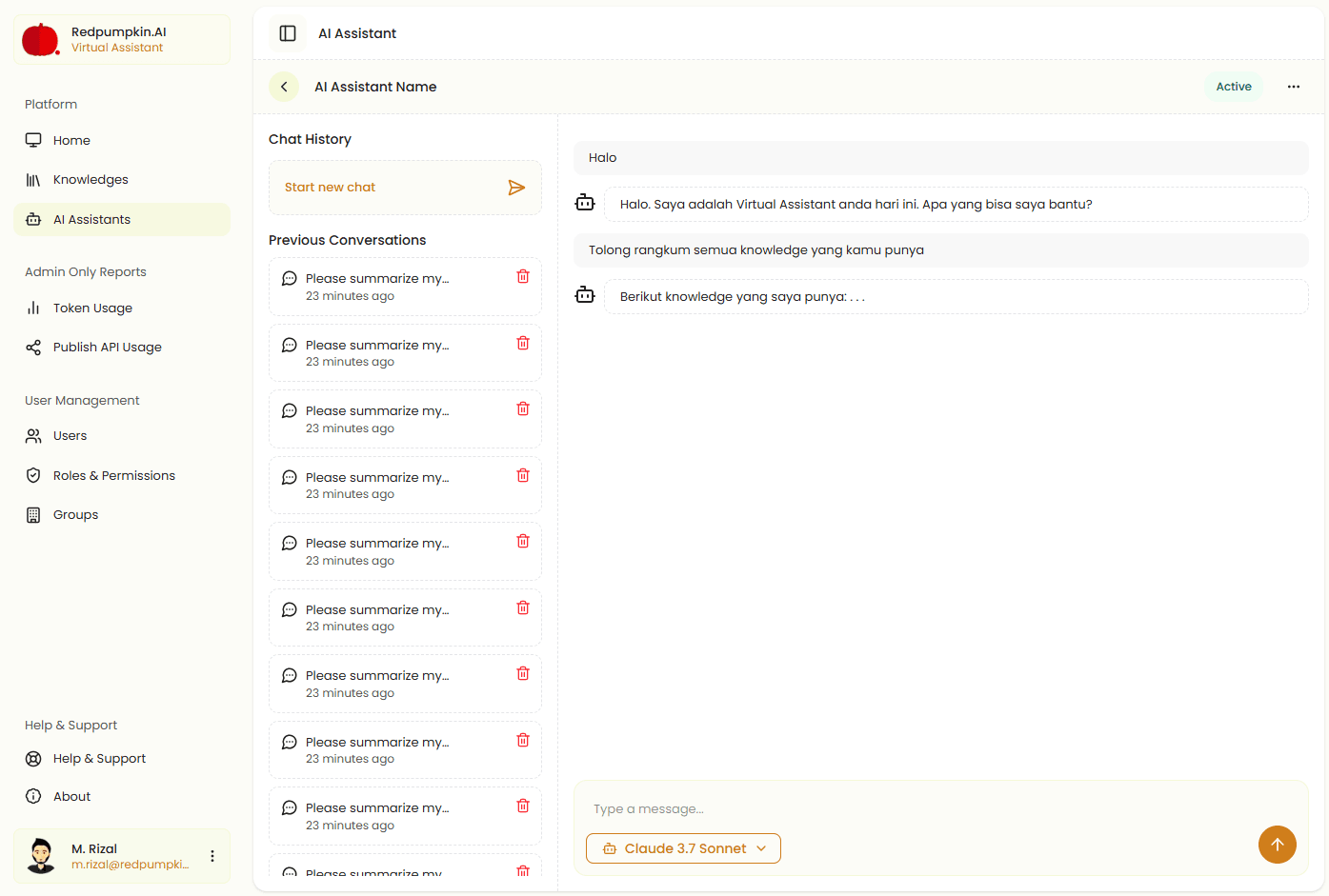Screen dimensions: 1329x896
Task: Click the send arrow in Start new chat
Action: [x=516, y=188]
